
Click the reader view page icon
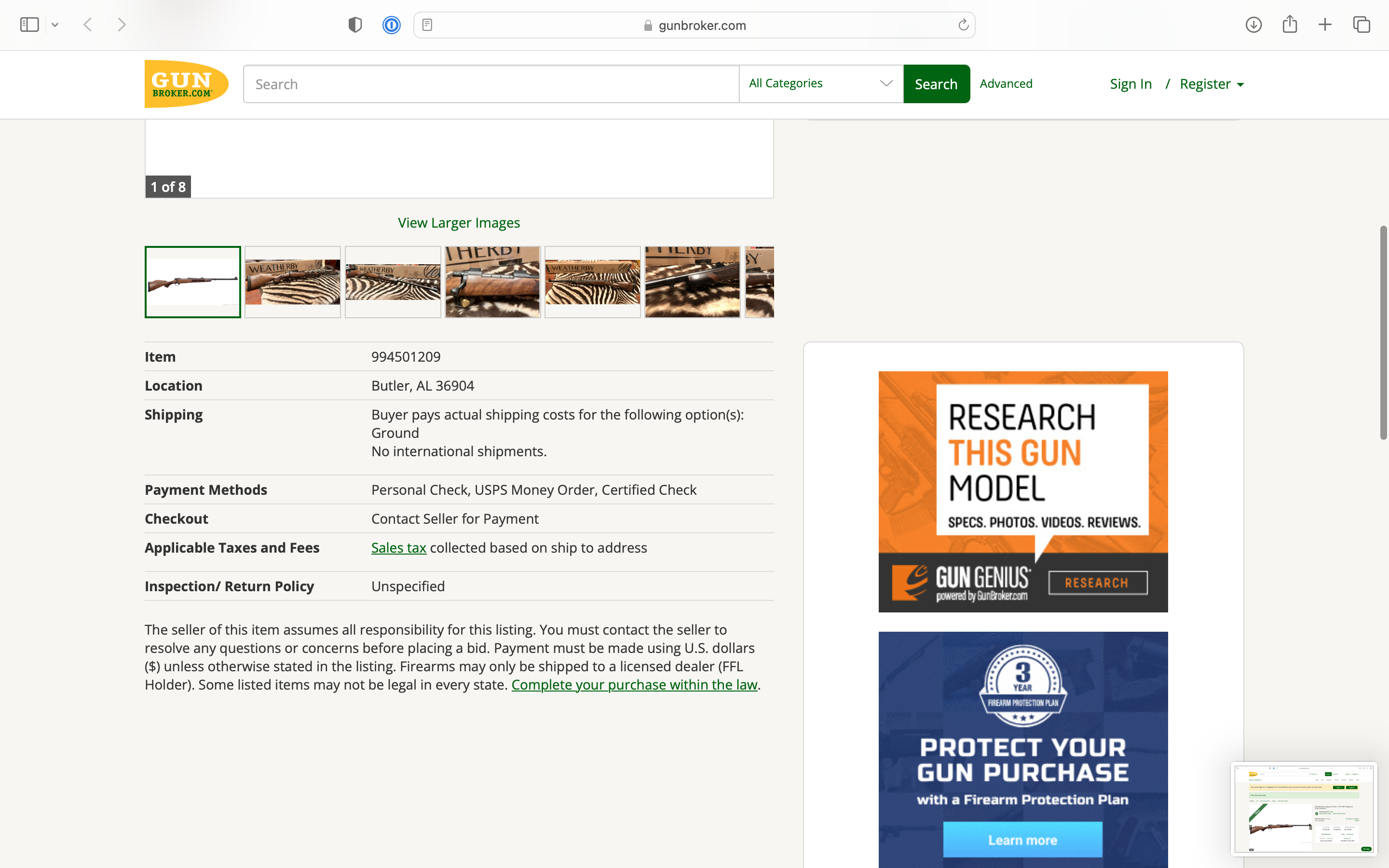coord(427,25)
